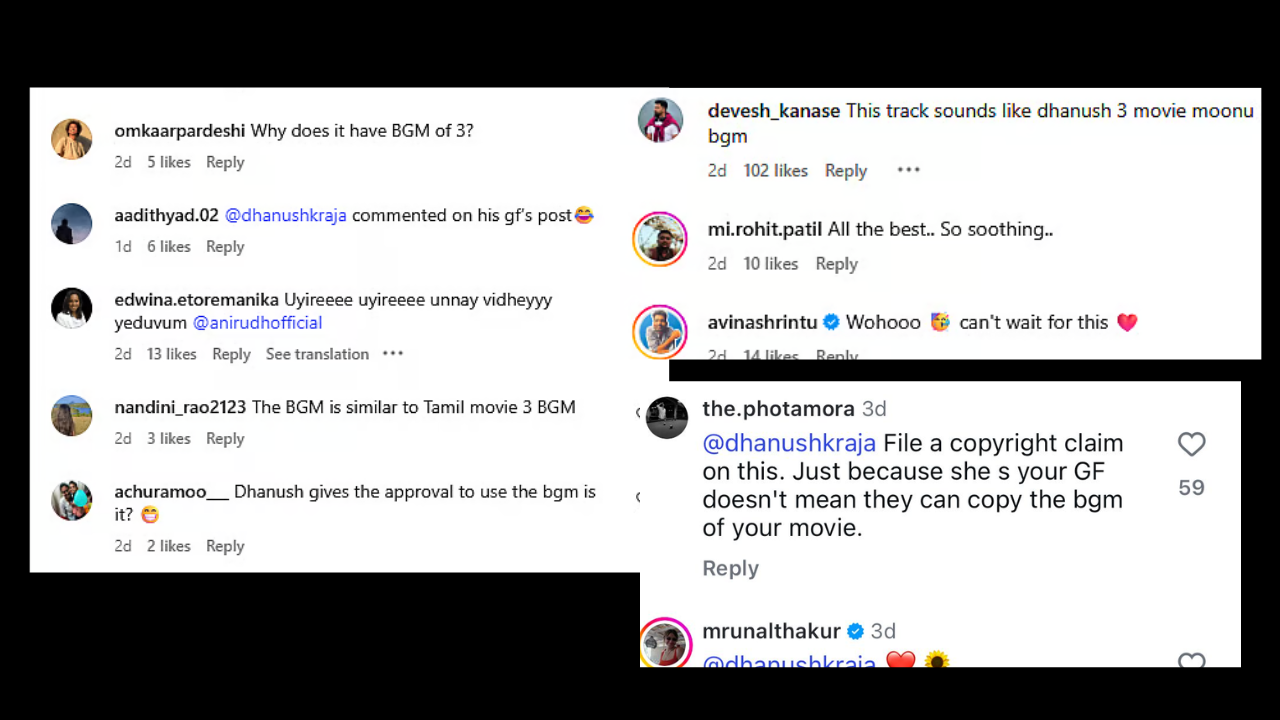Visit the @anirudhofficial tagged profile
The image size is (1280, 720).
click(x=257, y=322)
